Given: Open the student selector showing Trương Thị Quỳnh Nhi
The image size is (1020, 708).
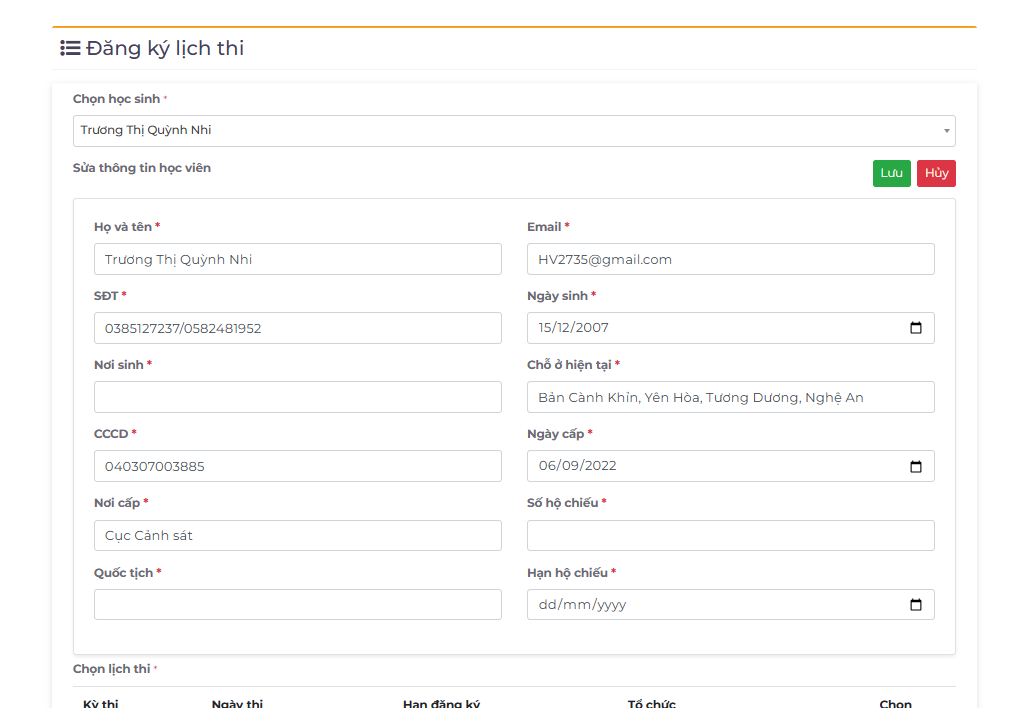Looking at the screenshot, I should tap(500, 131).
